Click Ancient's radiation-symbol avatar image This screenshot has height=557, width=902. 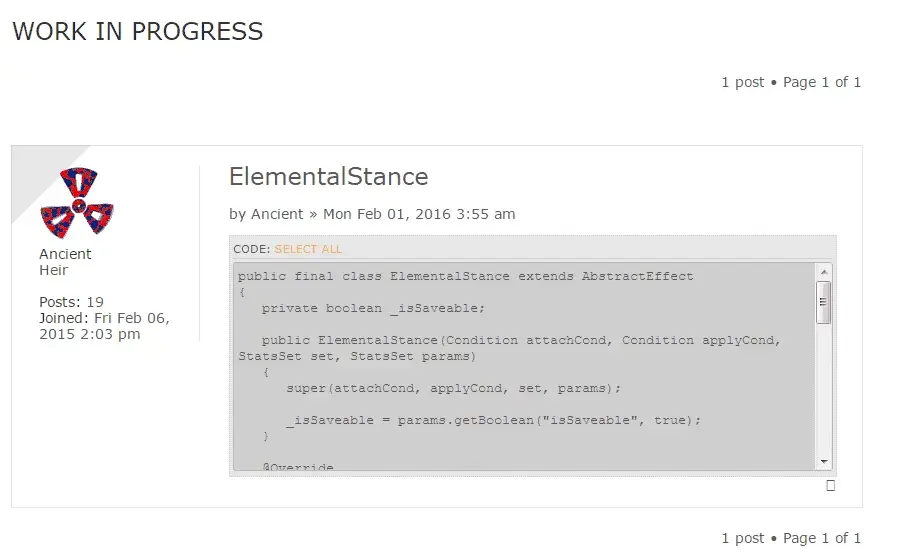pyautogui.click(x=77, y=203)
